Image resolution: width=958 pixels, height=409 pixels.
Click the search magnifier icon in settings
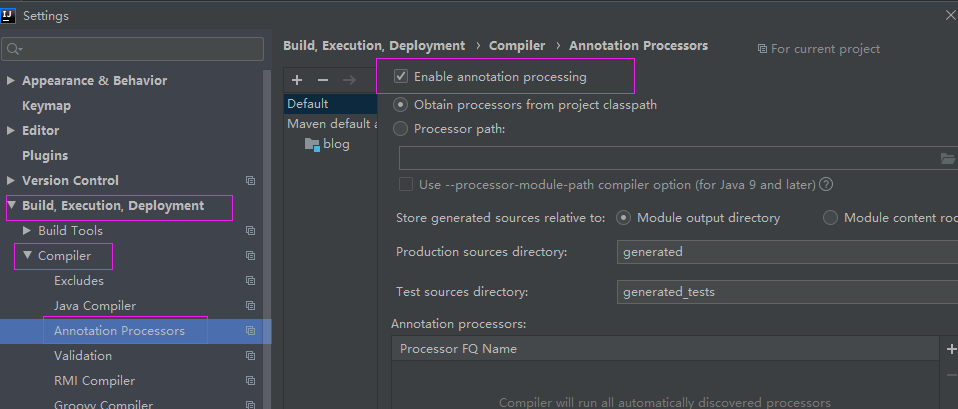pyautogui.click(x=13, y=49)
